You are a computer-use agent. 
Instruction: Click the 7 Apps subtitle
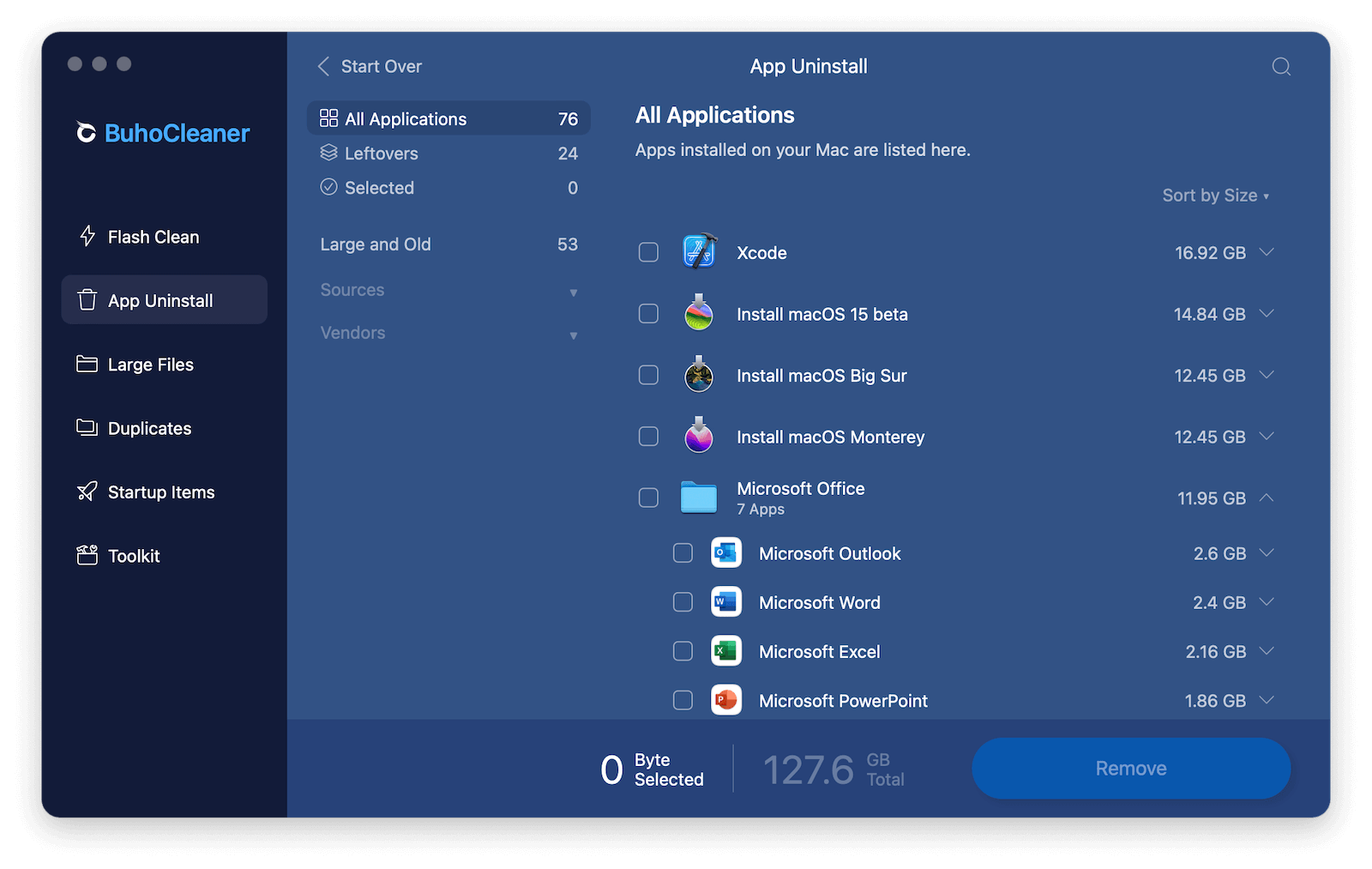click(761, 510)
